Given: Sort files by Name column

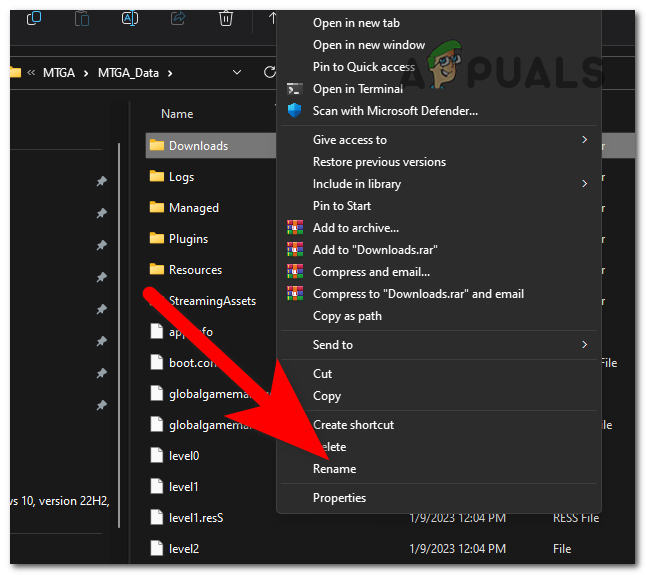Looking at the screenshot, I should click(x=177, y=114).
